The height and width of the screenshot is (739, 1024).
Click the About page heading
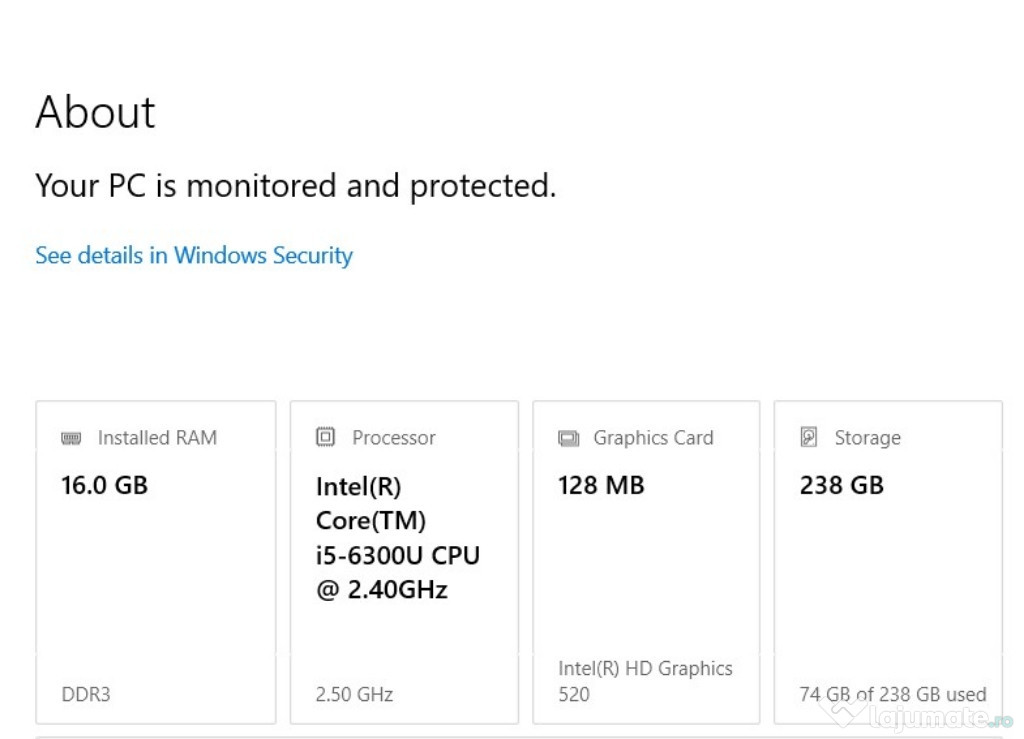[x=95, y=112]
